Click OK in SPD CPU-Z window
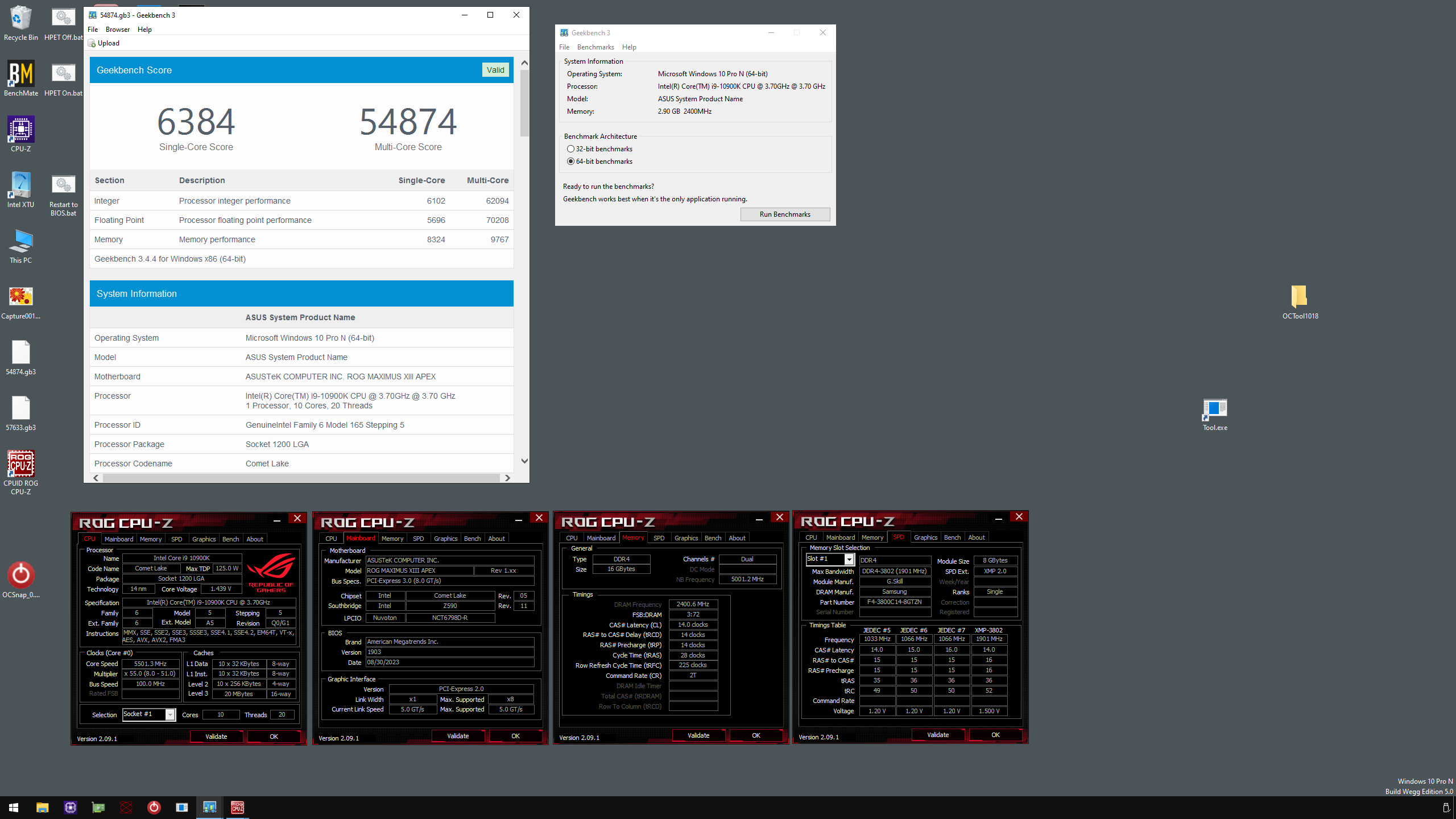 [x=995, y=735]
